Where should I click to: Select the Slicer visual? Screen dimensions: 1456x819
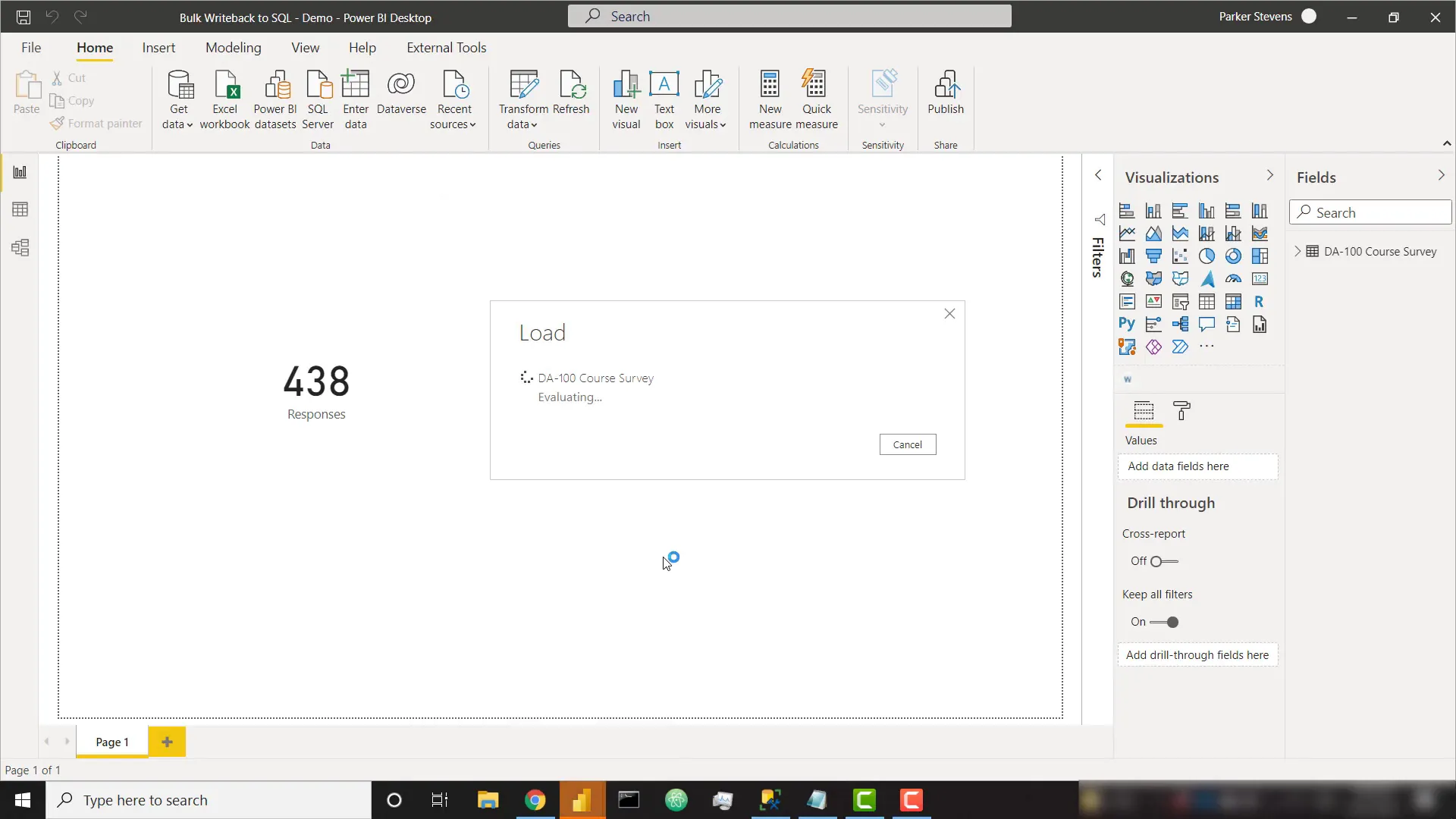1180,302
